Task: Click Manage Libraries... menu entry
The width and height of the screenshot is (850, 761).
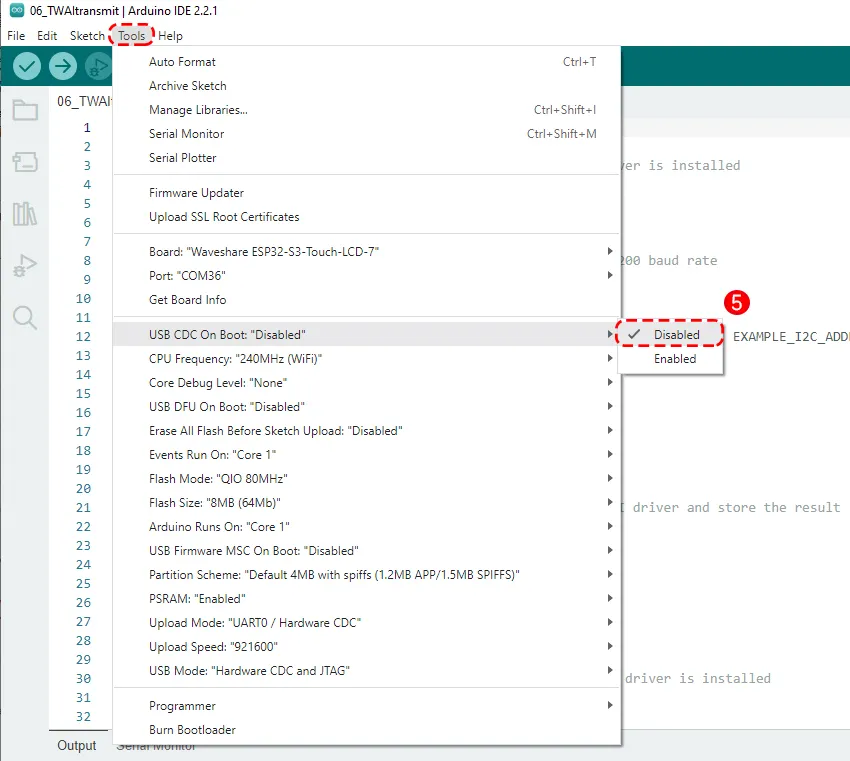Action: [198, 110]
